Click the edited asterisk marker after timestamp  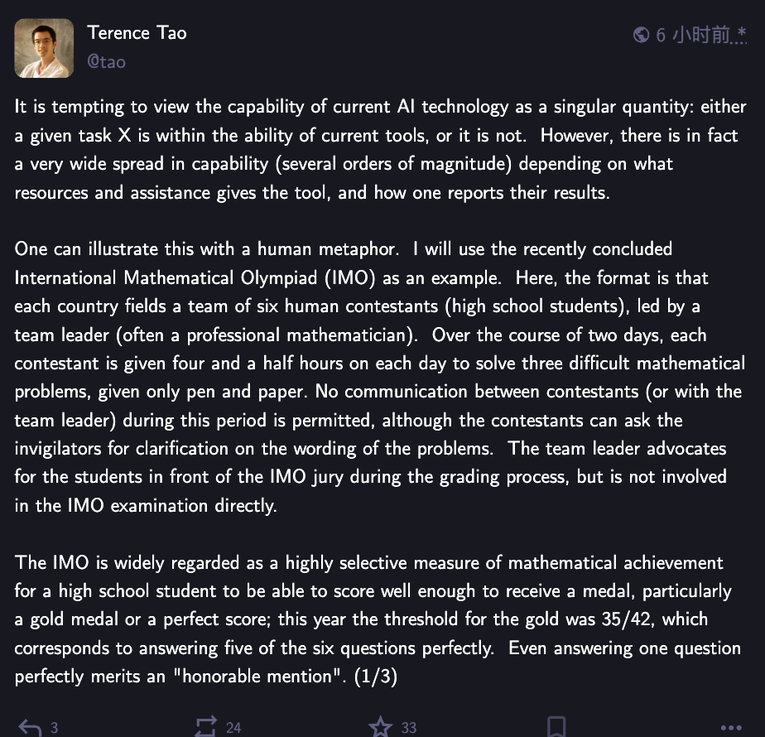(x=741, y=34)
